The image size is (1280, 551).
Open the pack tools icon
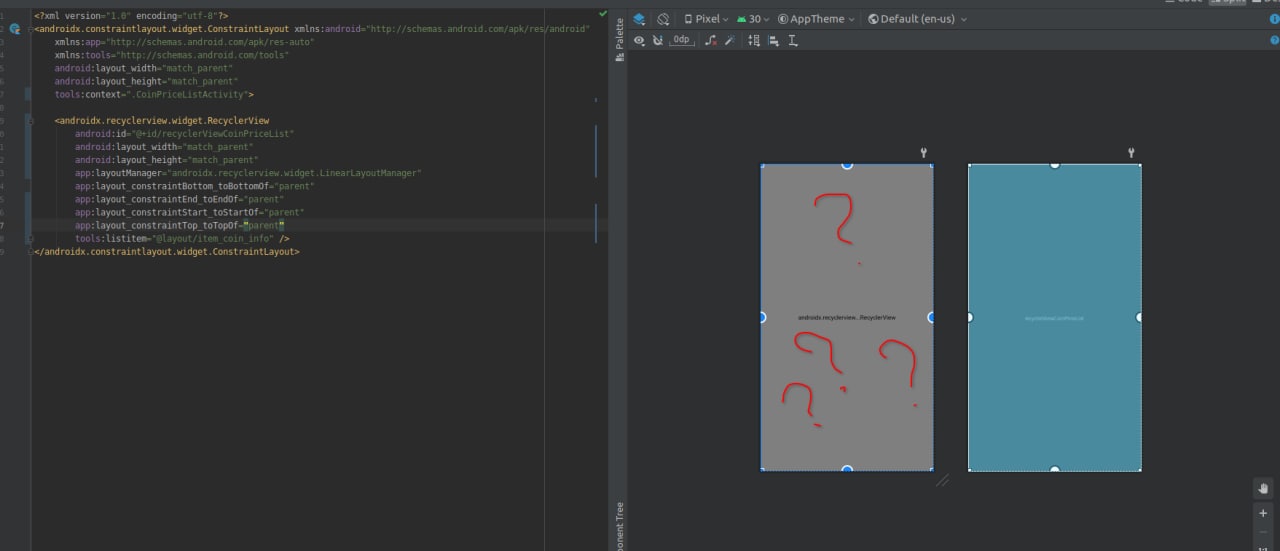pos(755,40)
